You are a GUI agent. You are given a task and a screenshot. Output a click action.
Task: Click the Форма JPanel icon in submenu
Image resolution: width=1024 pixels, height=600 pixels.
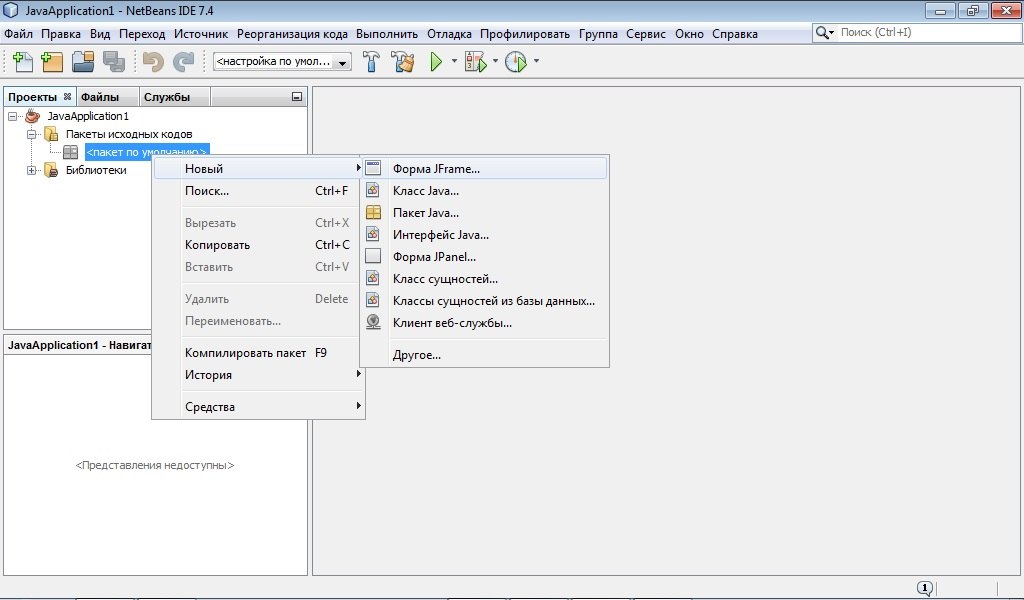[373, 257]
